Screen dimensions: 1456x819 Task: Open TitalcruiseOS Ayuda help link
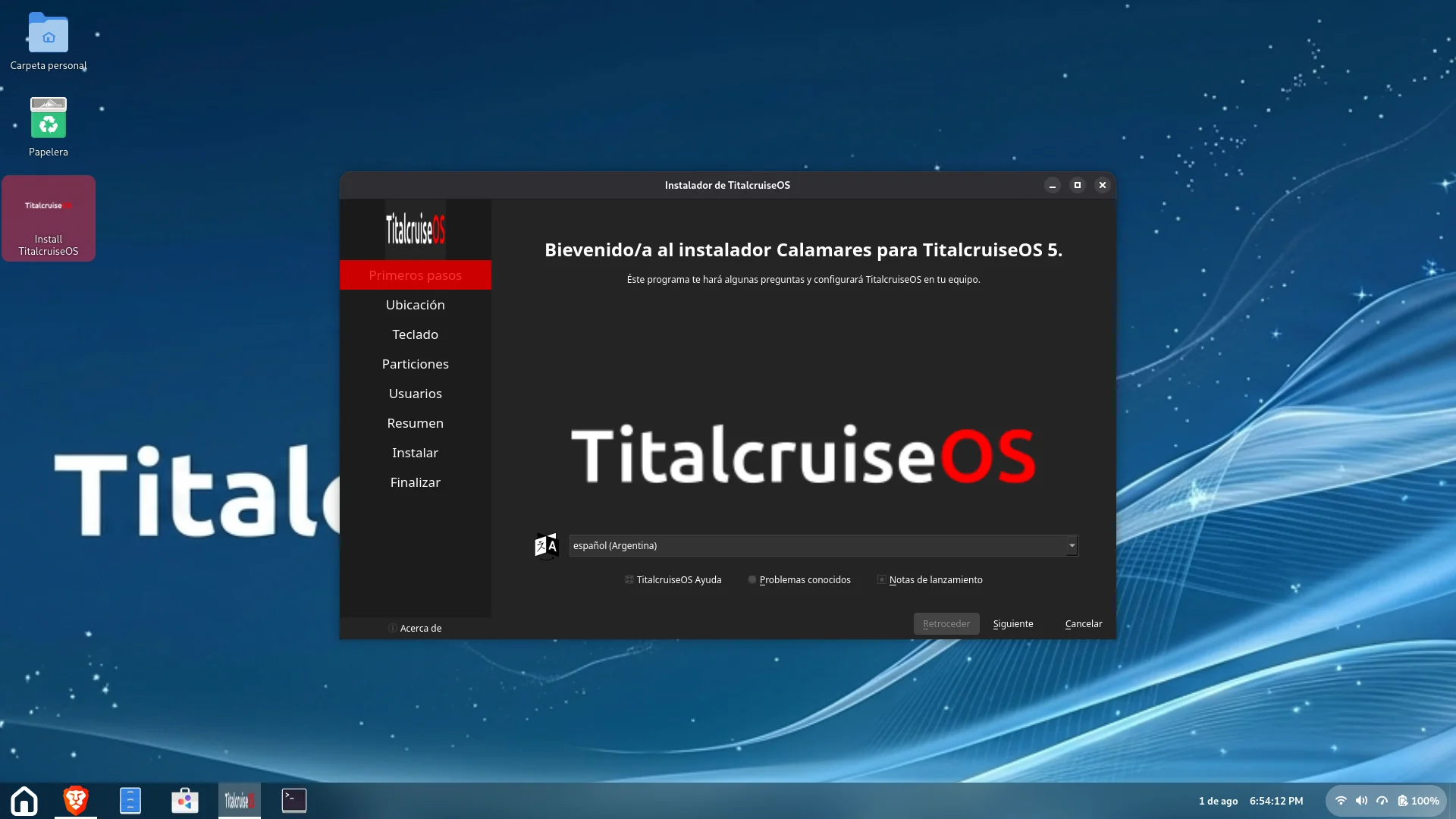[673, 580]
